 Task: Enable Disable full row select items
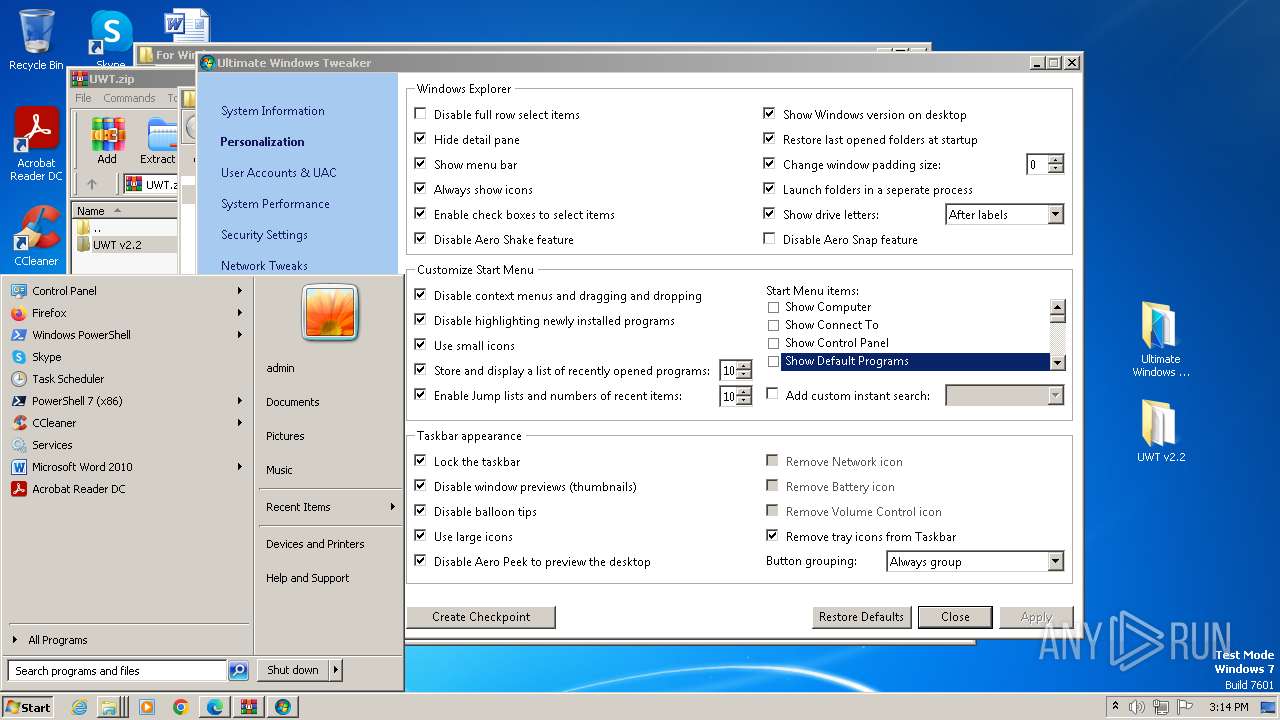click(x=420, y=114)
